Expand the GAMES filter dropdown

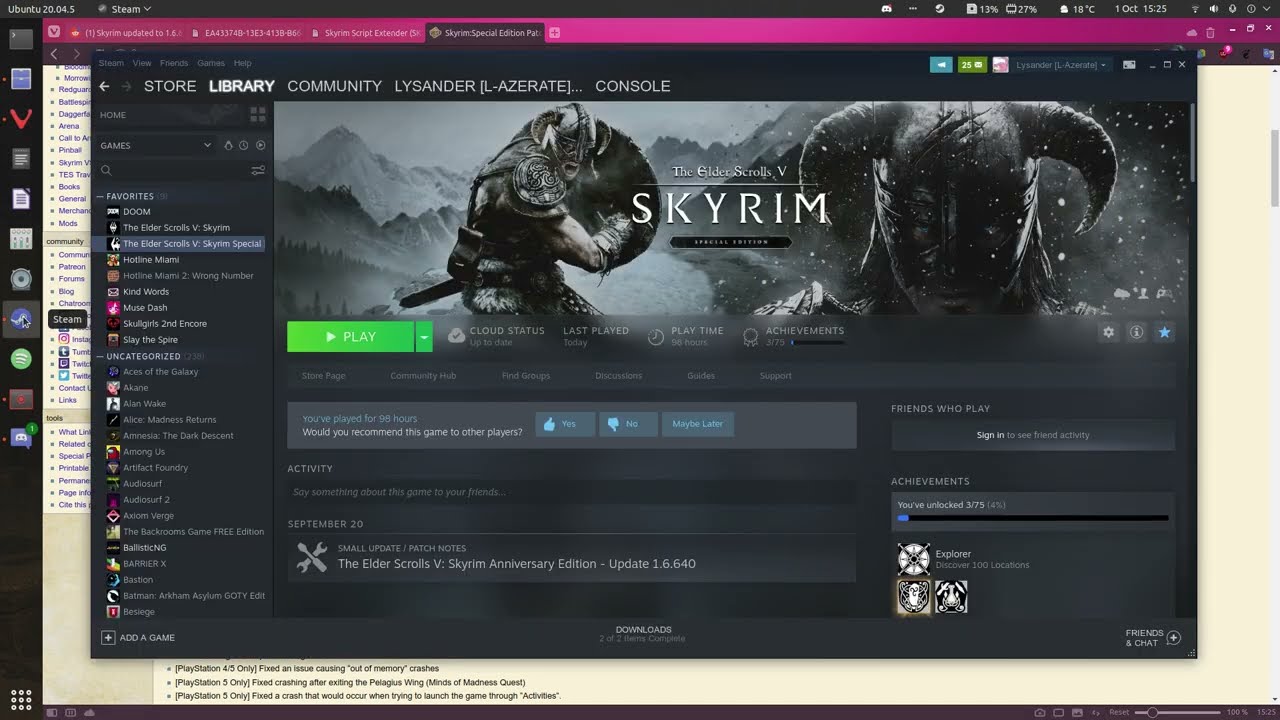(207, 145)
